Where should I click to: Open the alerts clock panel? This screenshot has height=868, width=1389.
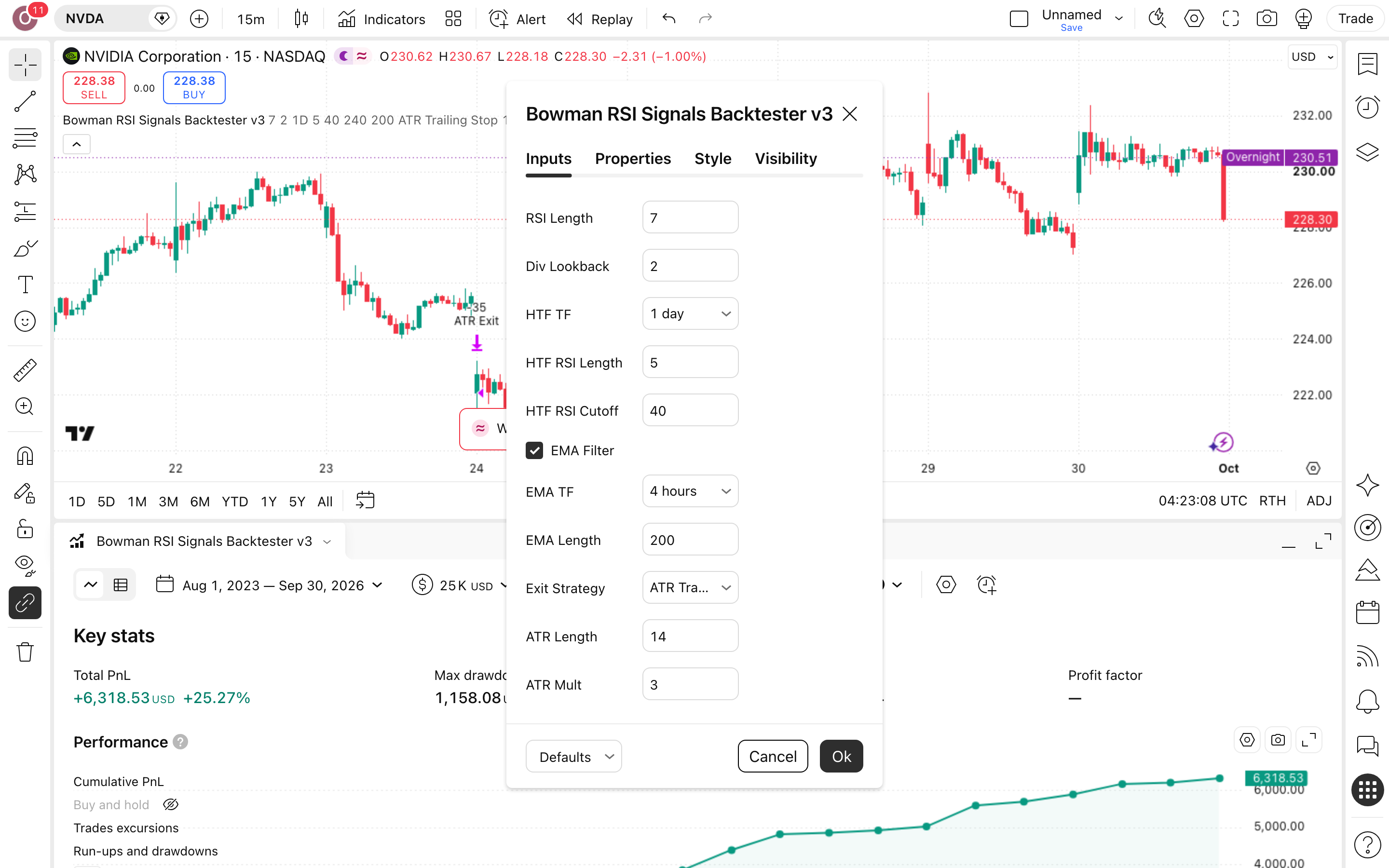click(1367, 108)
